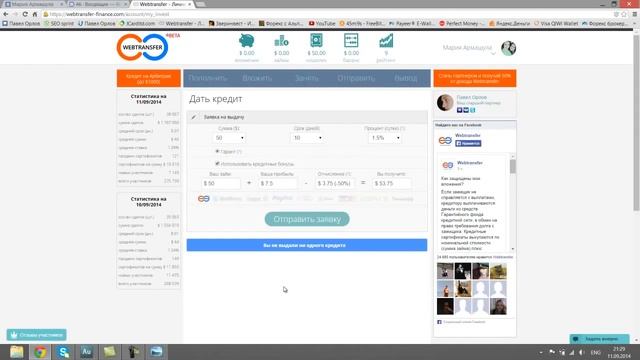Click the deductions field showing $ 3.75
This screenshot has width=640, height=360.
coord(335,184)
